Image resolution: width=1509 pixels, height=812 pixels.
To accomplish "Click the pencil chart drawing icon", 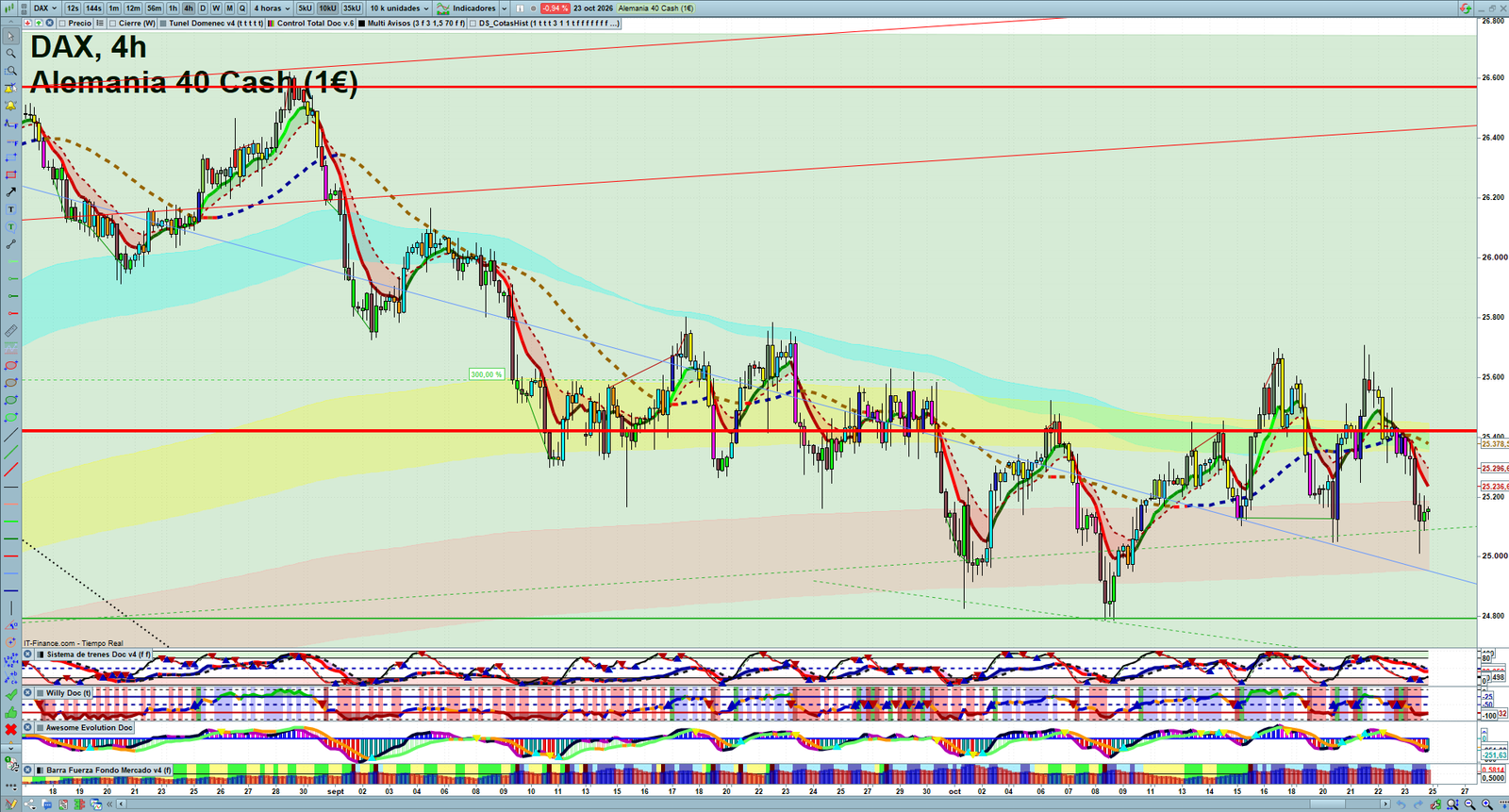I will click(10, 804).
